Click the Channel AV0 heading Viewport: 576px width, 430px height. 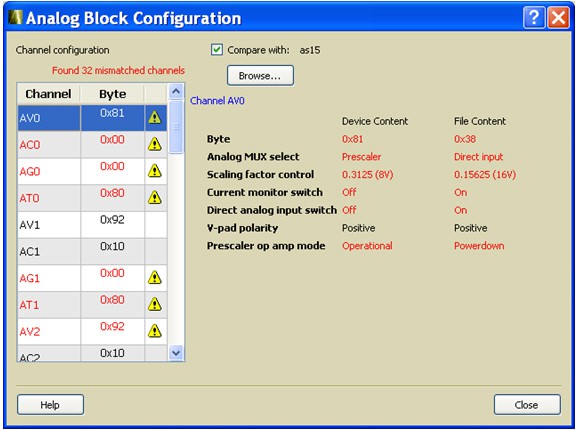coord(217,101)
